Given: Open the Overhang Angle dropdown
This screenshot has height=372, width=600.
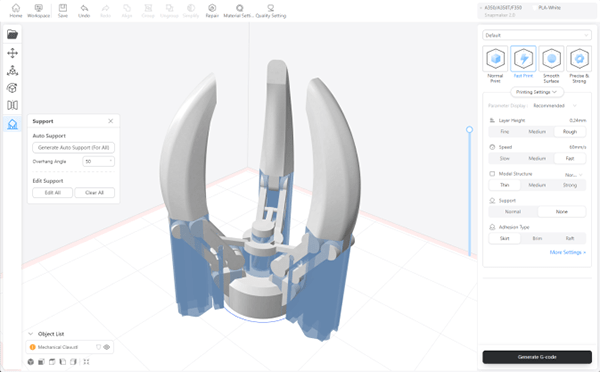Looking at the screenshot, I should [98, 162].
